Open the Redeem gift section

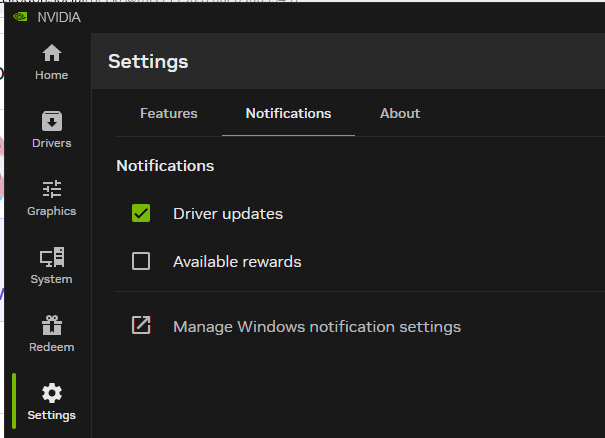[x=51, y=334]
